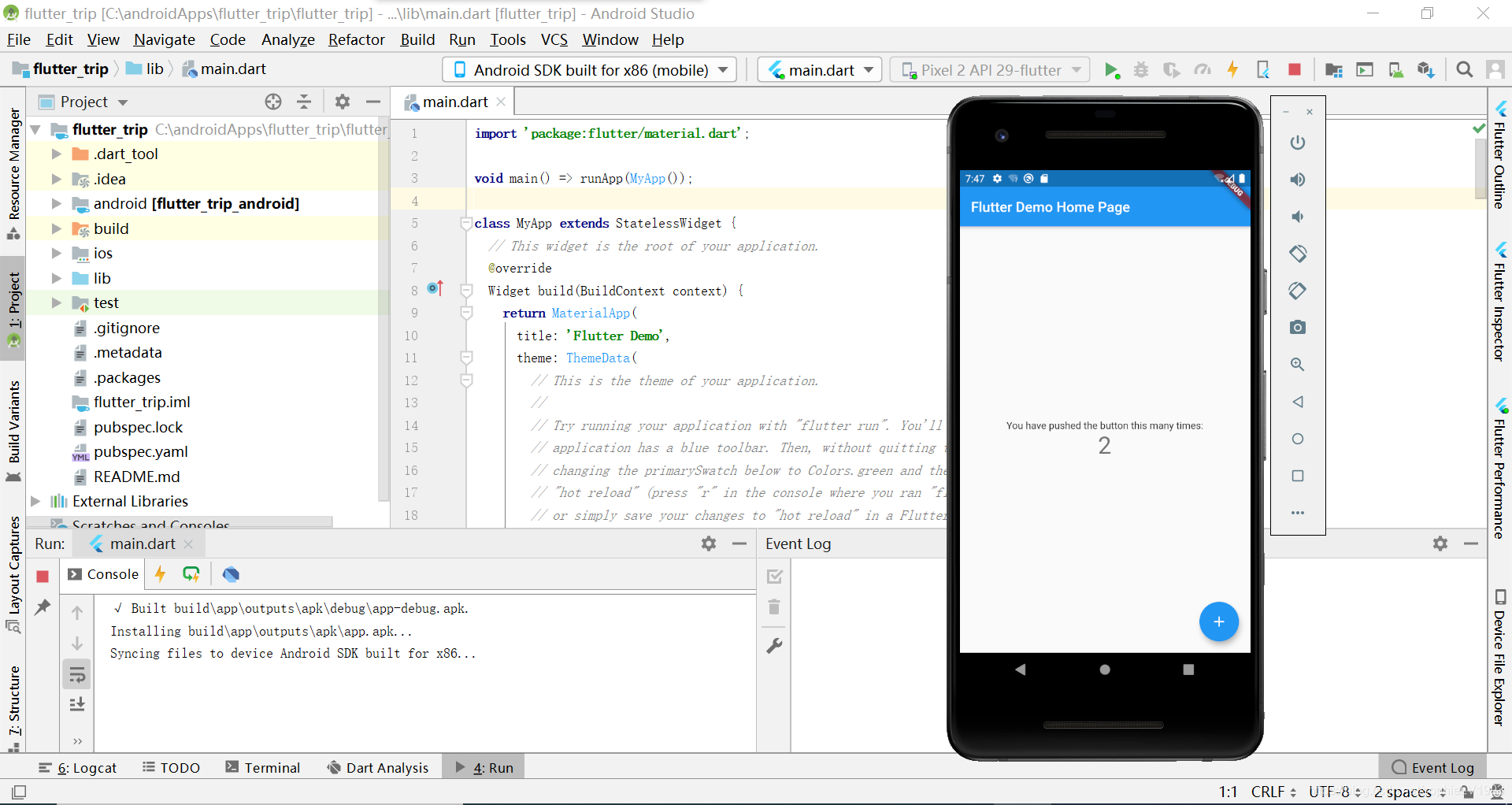The width and height of the screenshot is (1512, 805).
Task: Pin the Run tab with pin icon
Action: tap(43, 607)
